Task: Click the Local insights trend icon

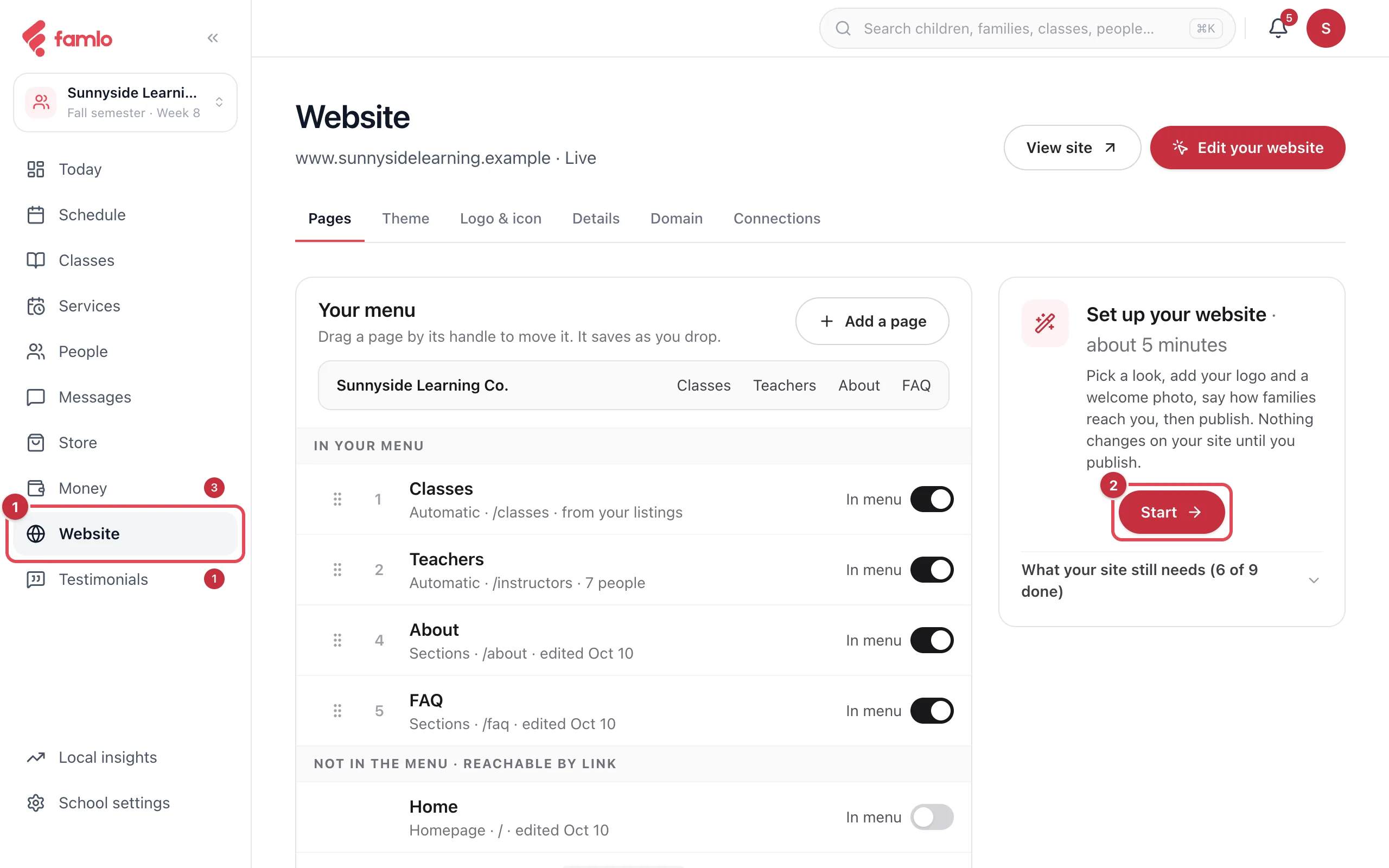Action: click(36, 757)
